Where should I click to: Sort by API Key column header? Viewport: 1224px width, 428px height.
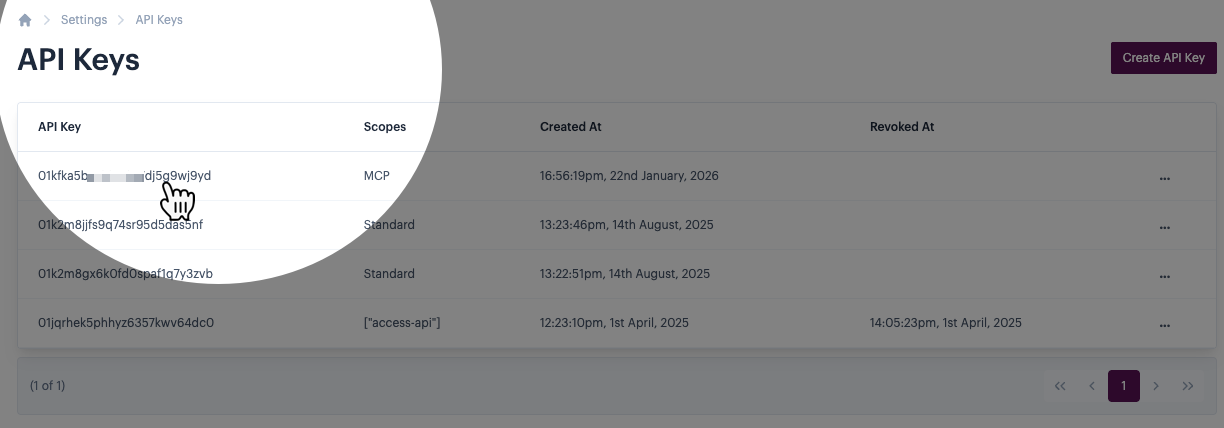59,127
